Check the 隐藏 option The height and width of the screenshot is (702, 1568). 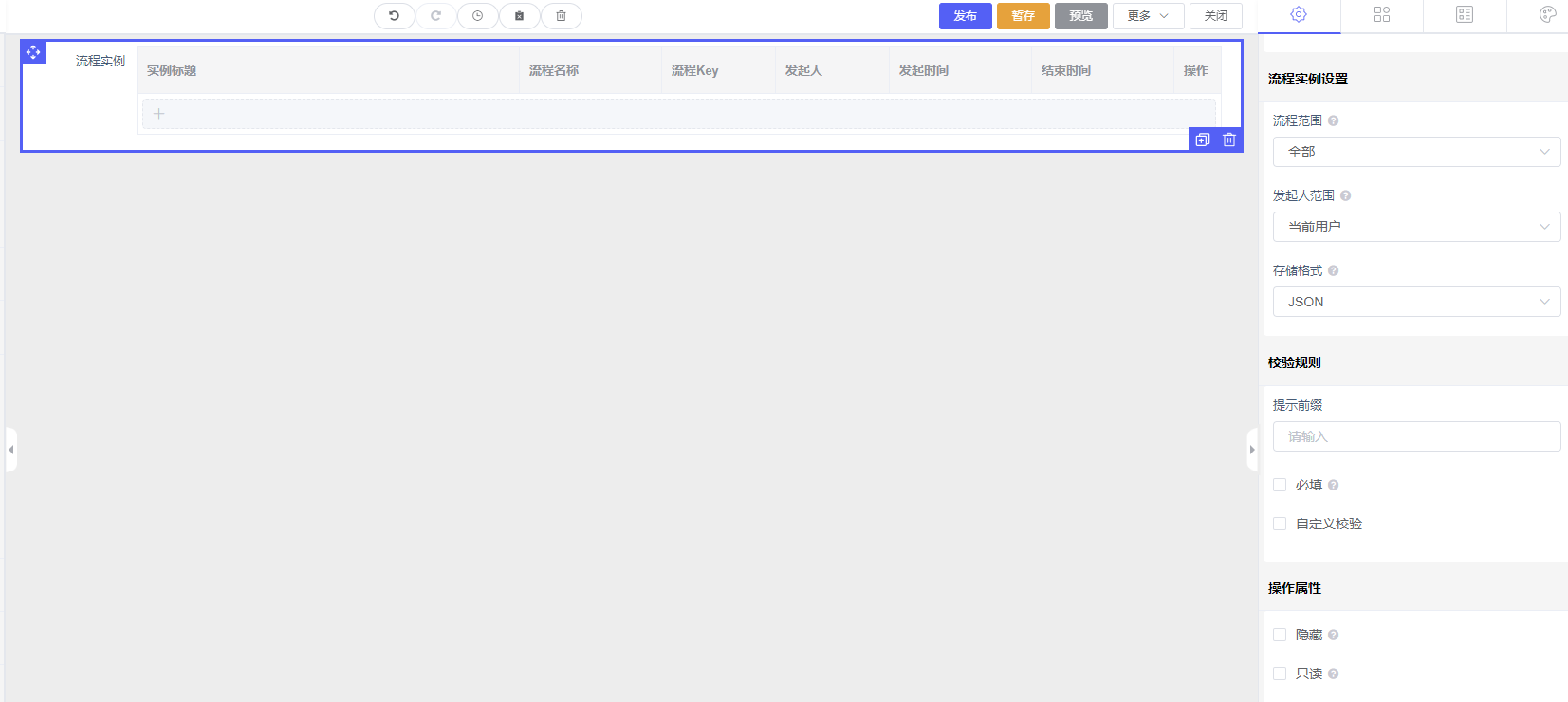tap(1280, 635)
